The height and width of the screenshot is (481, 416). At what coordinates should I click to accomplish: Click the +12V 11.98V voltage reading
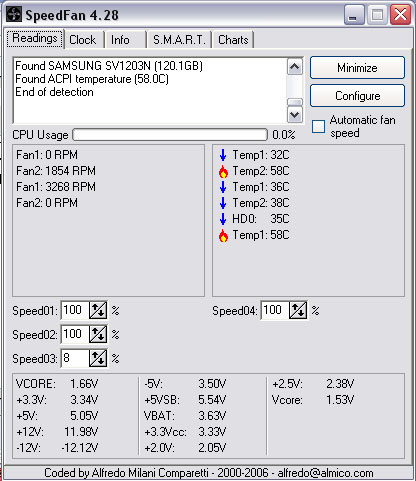pyautogui.click(x=57, y=432)
